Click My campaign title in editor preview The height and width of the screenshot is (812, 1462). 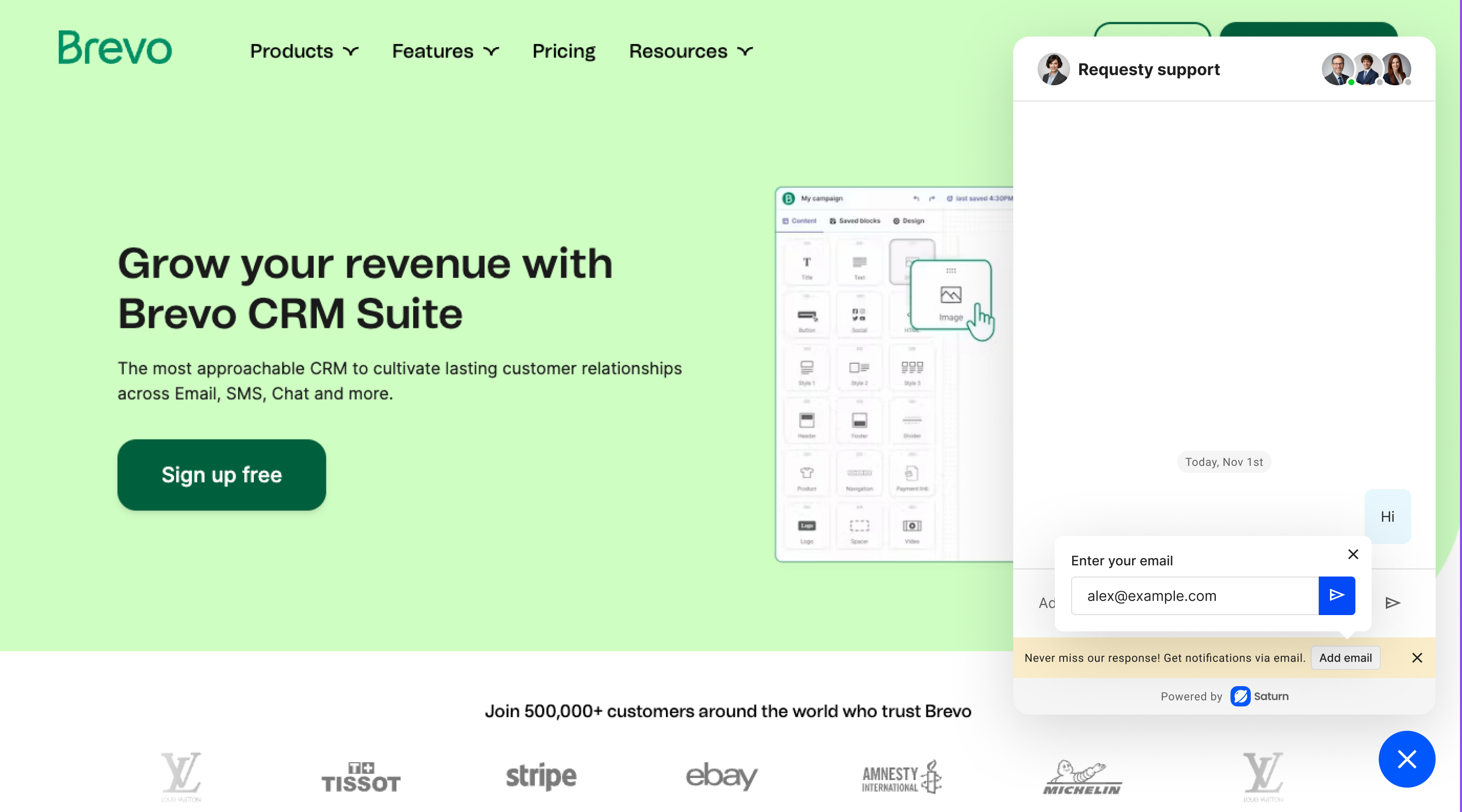(821, 198)
